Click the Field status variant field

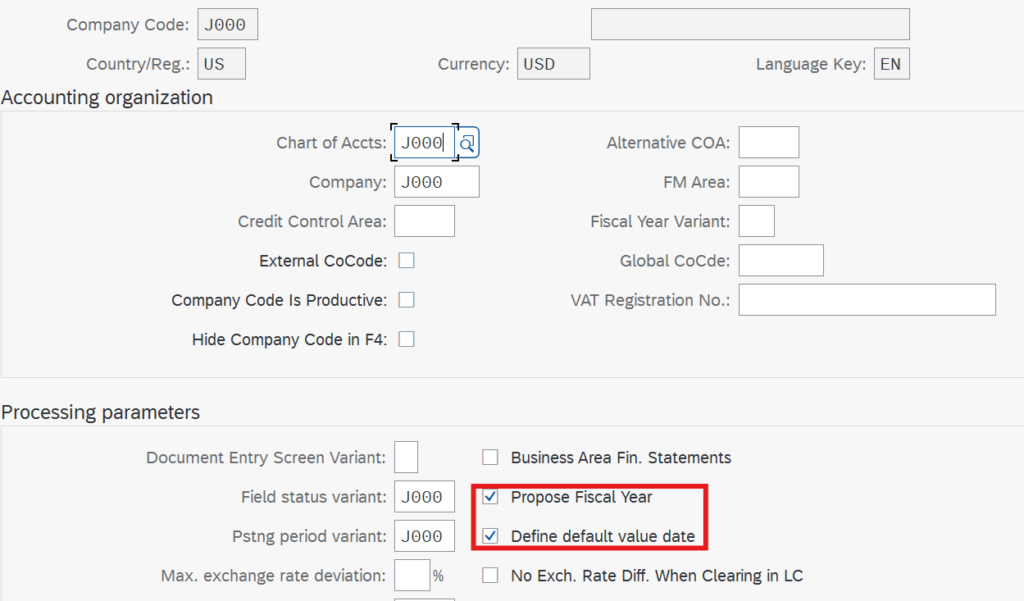coord(422,497)
